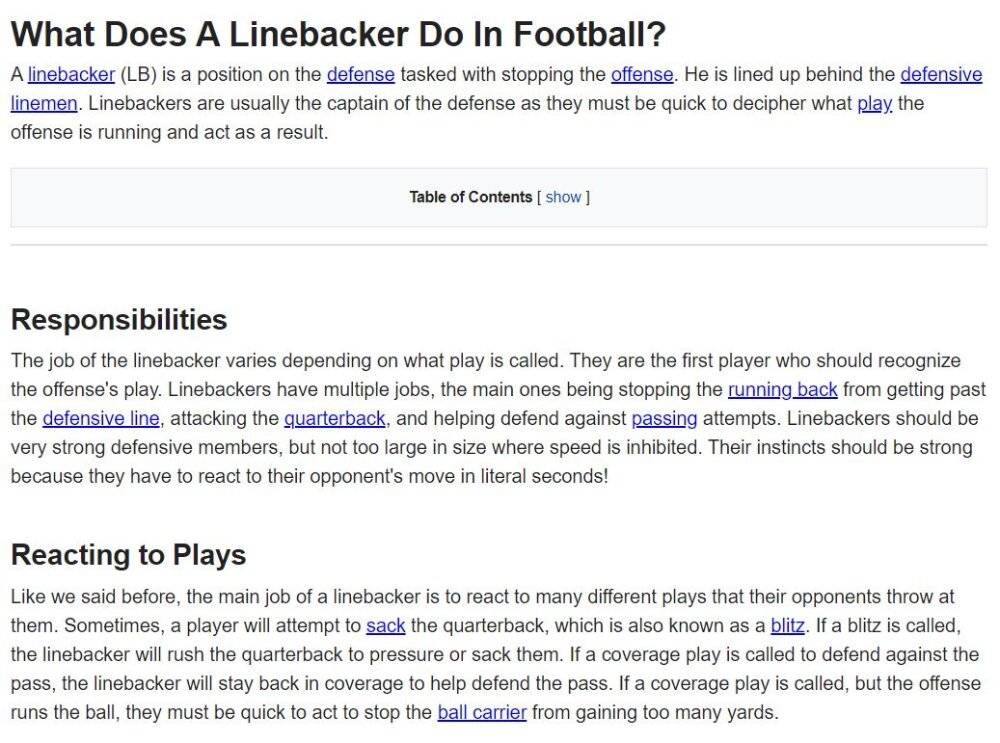Screen dimensions: 1000x743
Task: Open the 'quarterback' hyperlink
Action: coord(334,418)
